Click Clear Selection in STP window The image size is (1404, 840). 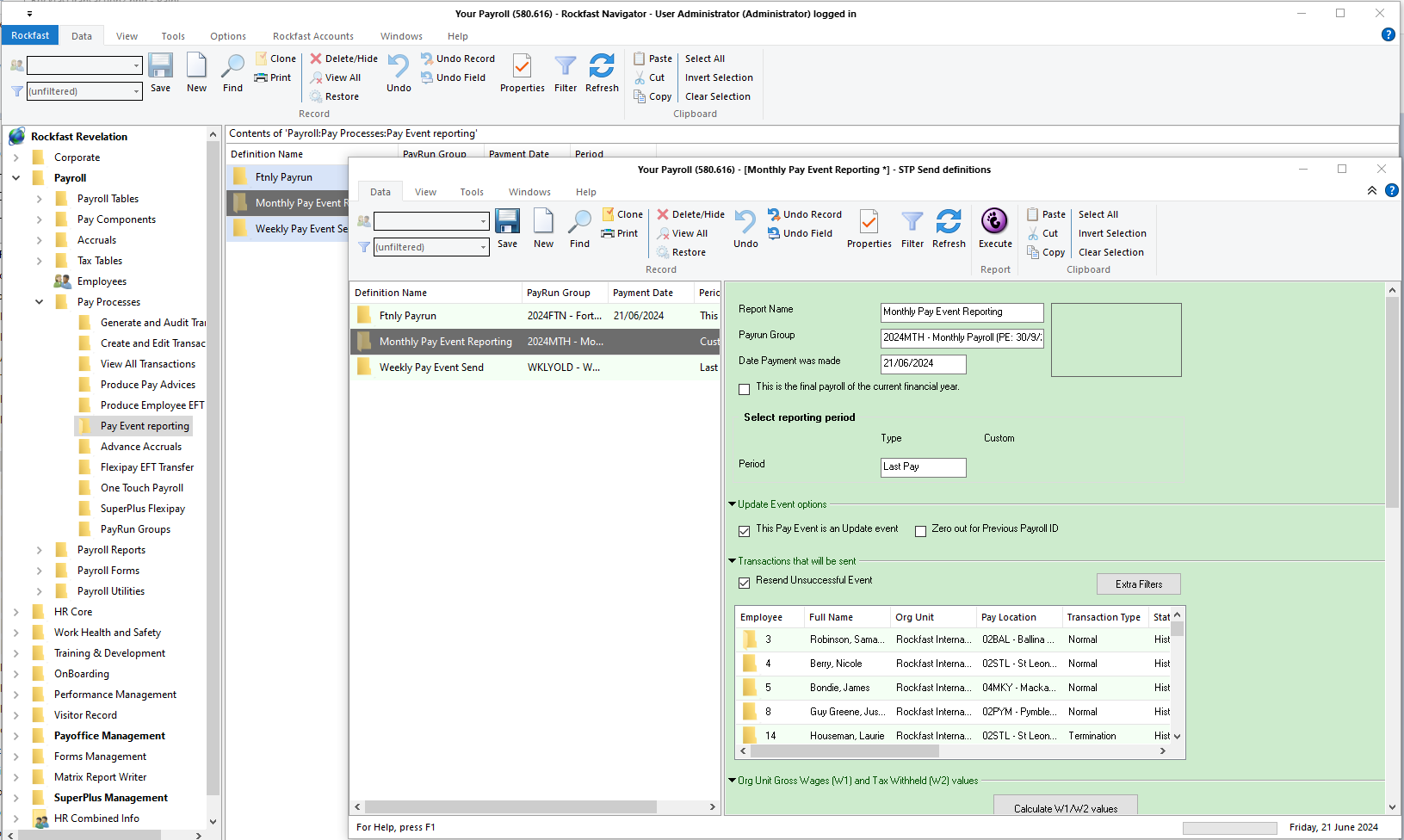click(x=1111, y=252)
